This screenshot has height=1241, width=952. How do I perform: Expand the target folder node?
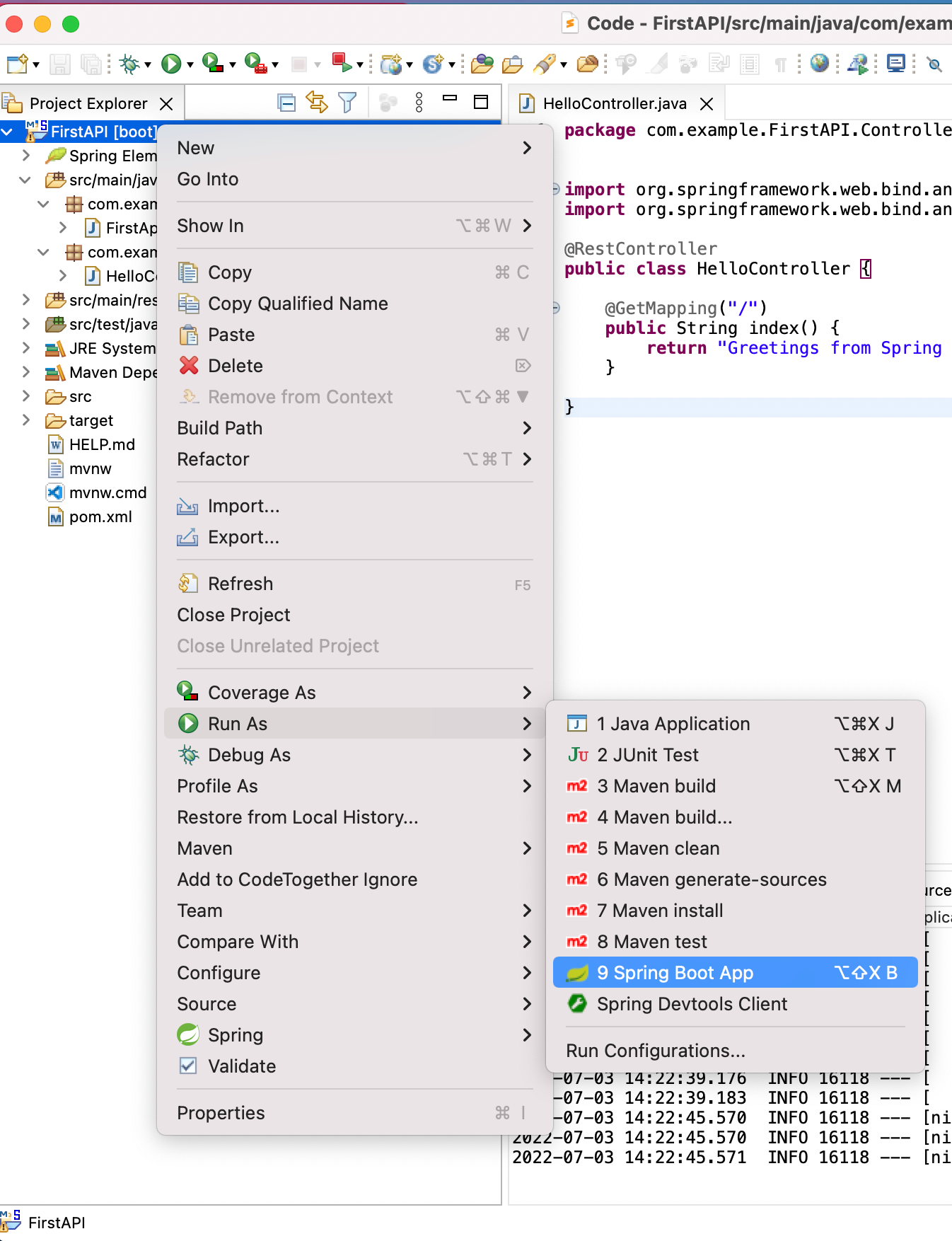(x=26, y=420)
